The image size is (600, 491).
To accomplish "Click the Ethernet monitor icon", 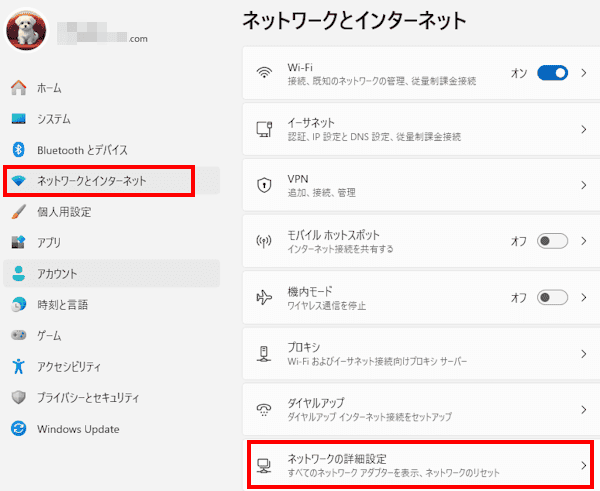I will (x=264, y=129).
